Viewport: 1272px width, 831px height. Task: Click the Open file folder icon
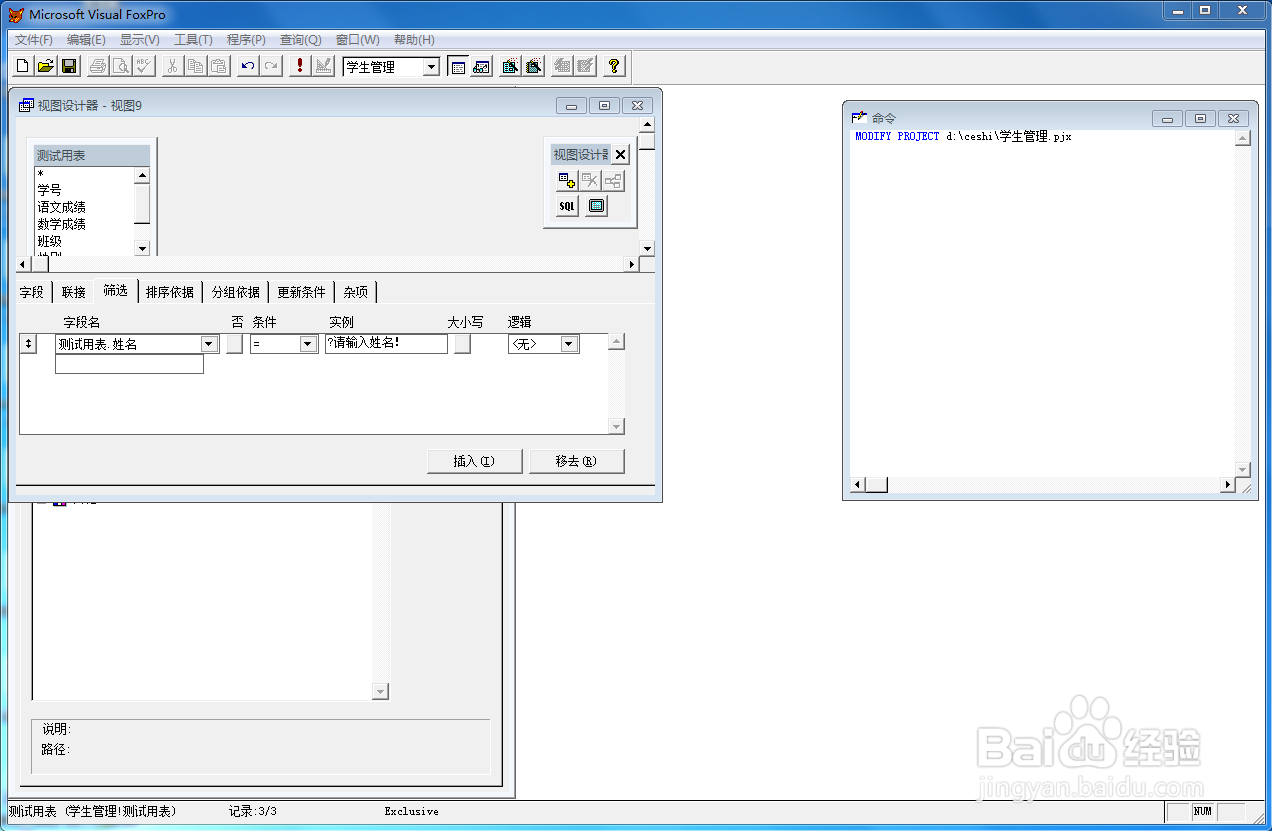(46, 67)
